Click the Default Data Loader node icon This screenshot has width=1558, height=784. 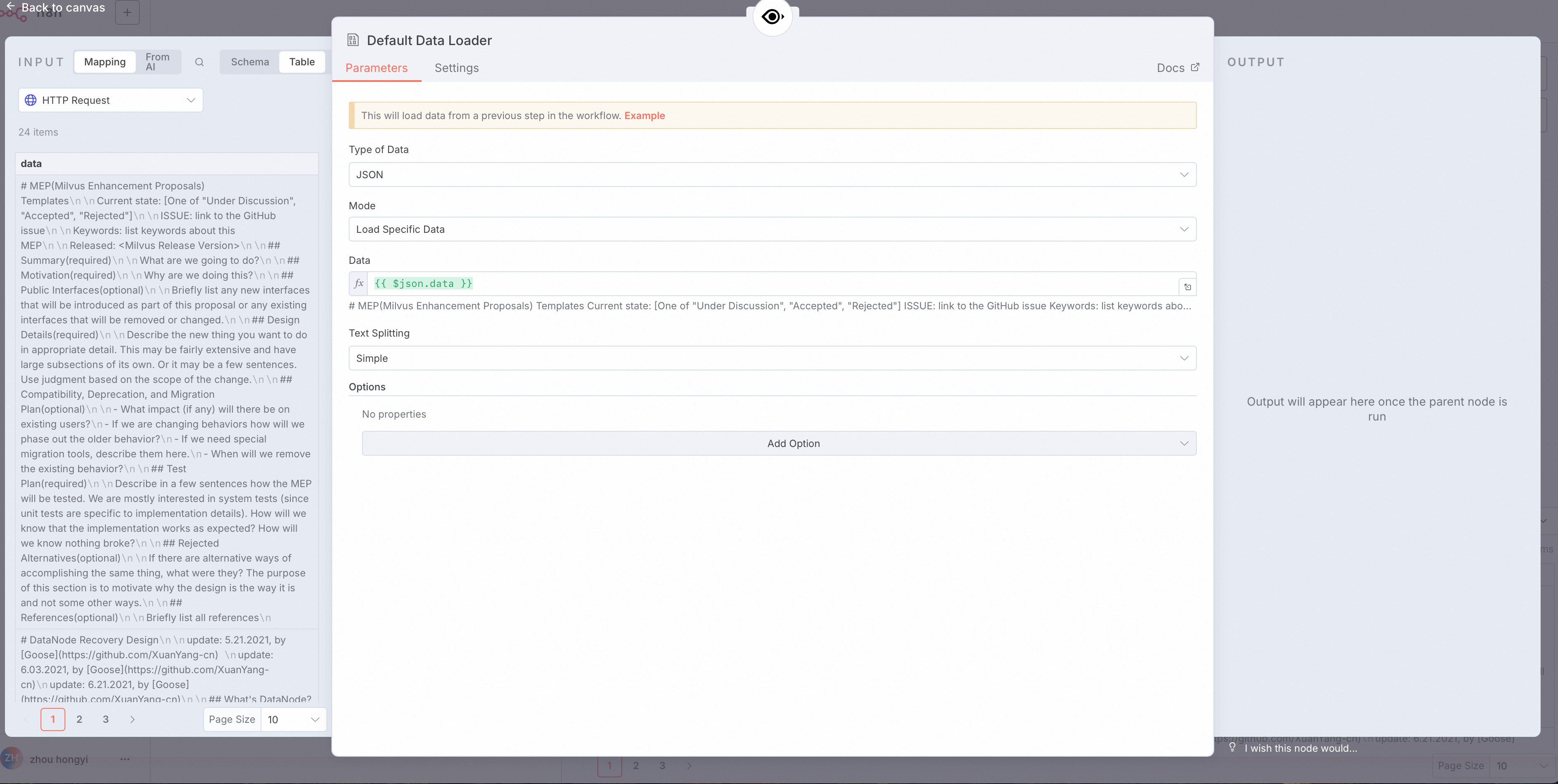click(x=353, y=41)
